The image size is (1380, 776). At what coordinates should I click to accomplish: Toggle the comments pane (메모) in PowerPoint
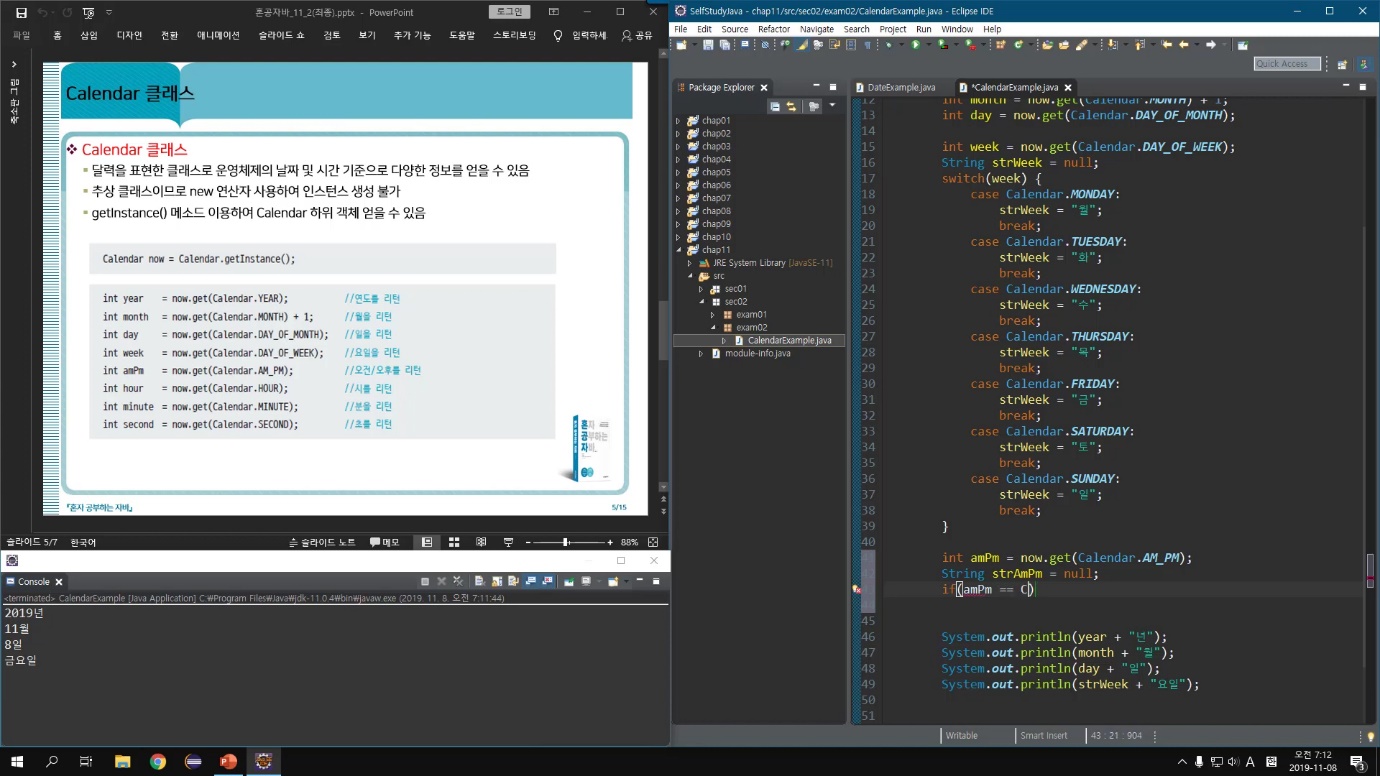click(x=385, y=542)
